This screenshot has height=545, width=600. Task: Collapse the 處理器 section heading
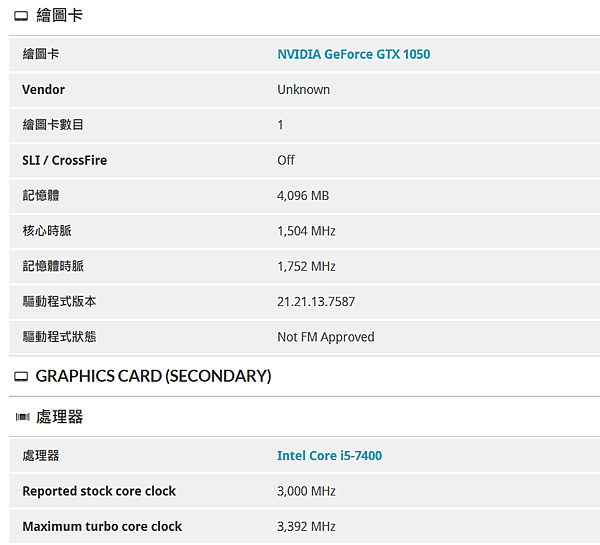tap(59, 417)
